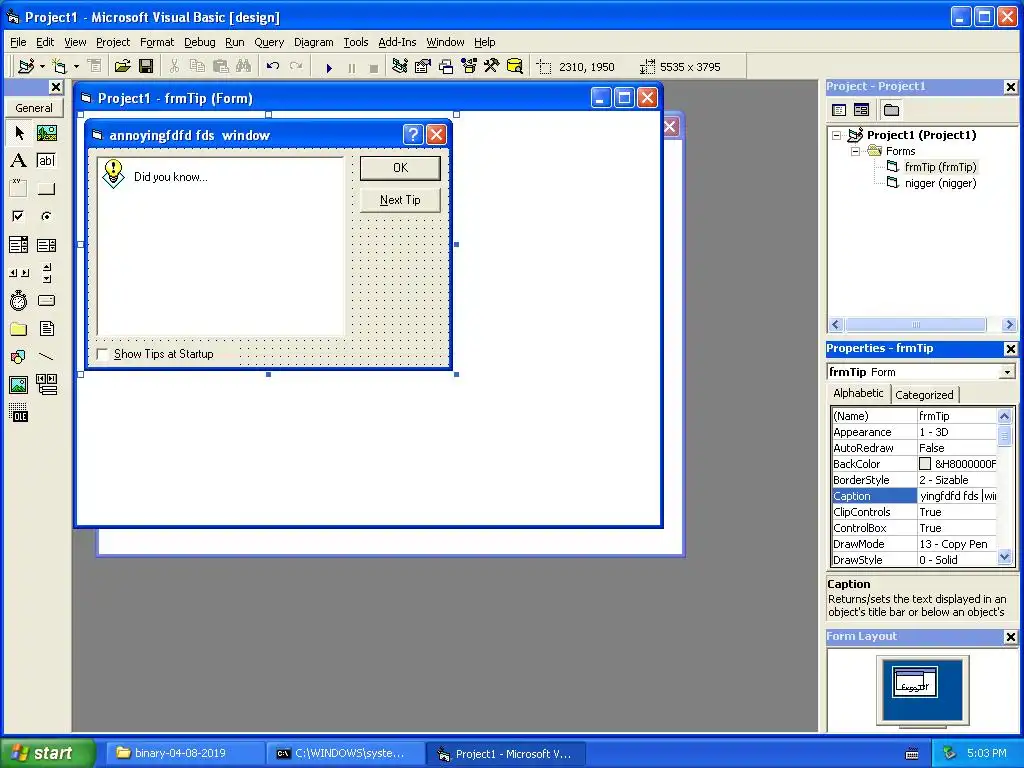Viewport: 1024px width, 768px height.
Task: Switch to the Categorized tab
Action: [924, 394]
